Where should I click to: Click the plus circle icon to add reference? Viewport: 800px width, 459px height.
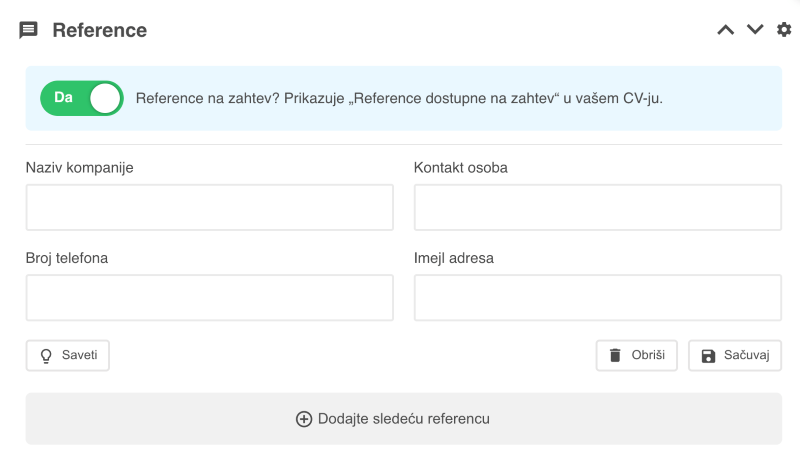pyautogui.click(x=304, y=419)
